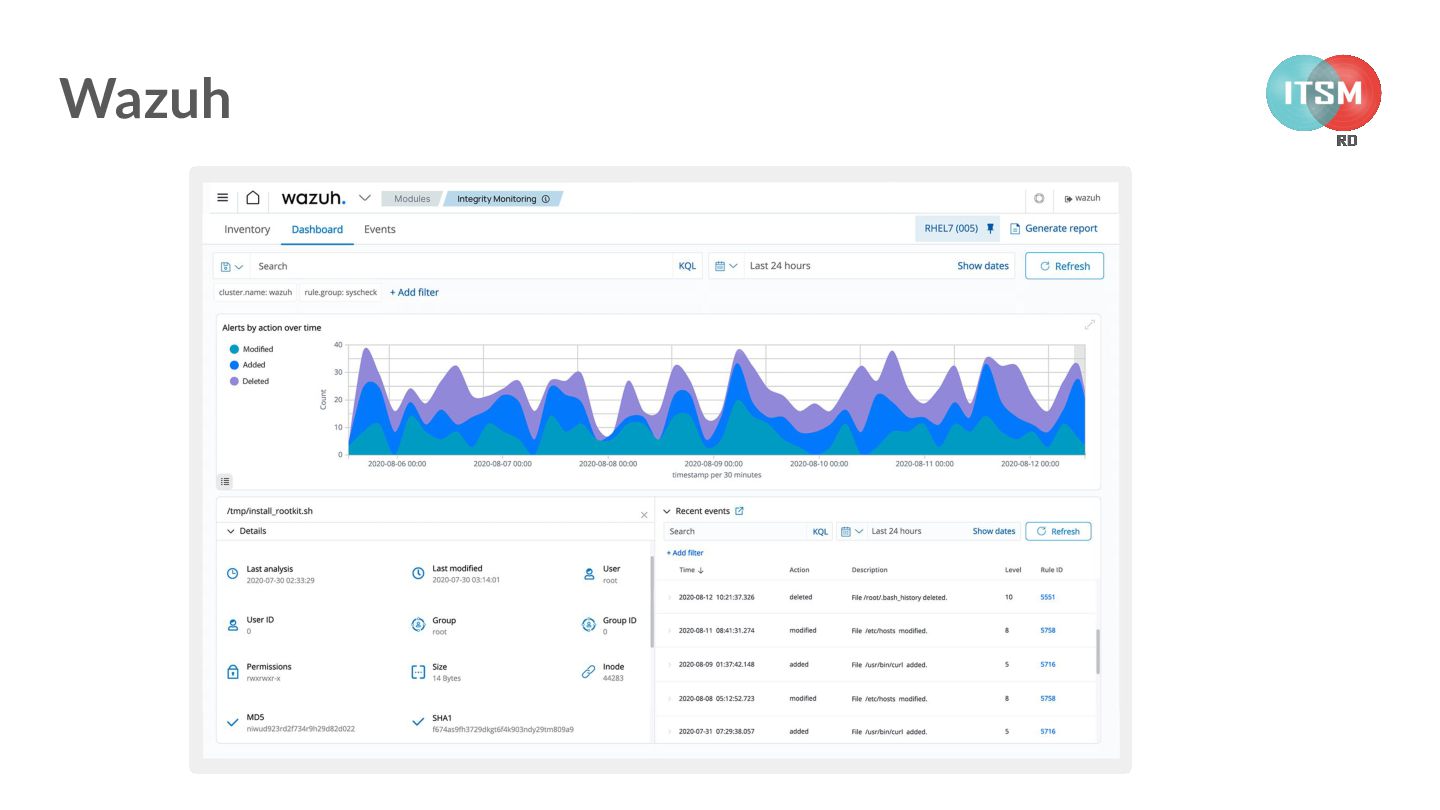
Task: Open the dropdown arrow next to the Wazuh logo
Action: point(364,198)
